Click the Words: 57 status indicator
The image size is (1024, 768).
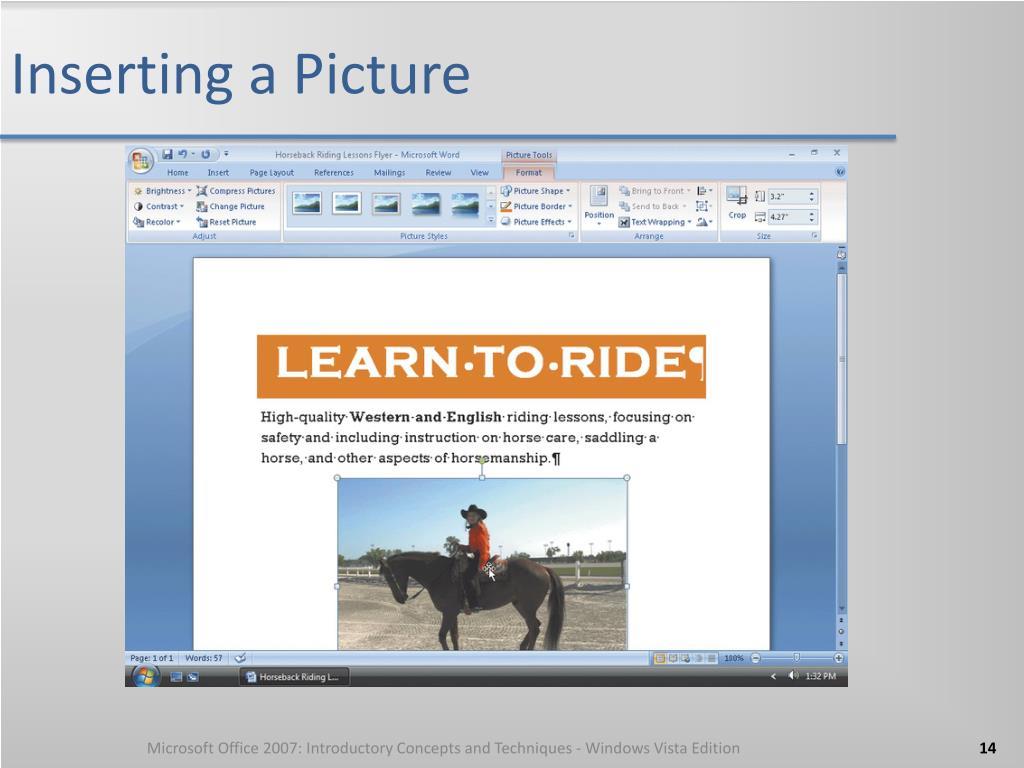[x=204, y=658]
